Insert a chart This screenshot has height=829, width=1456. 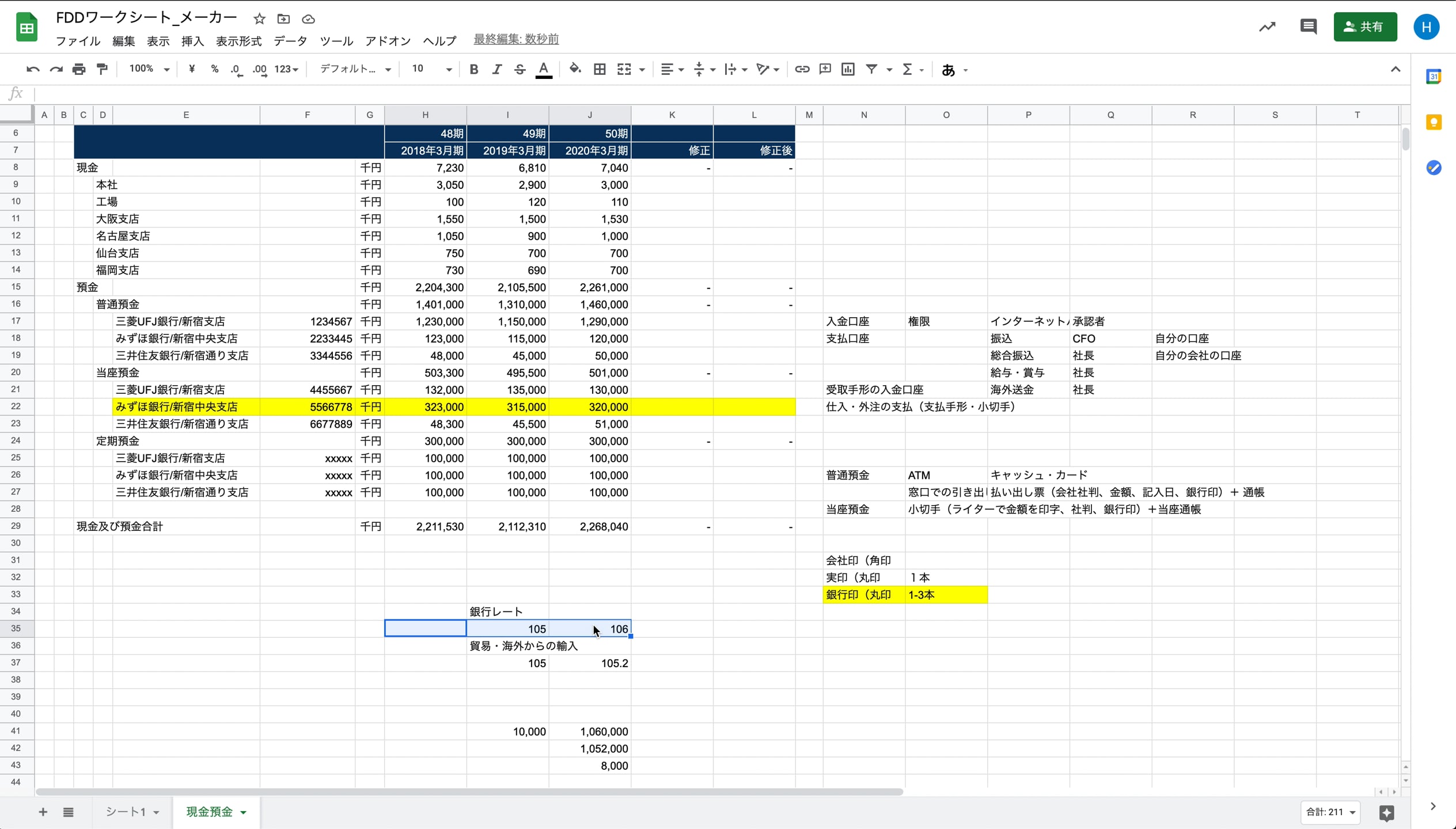(x=847, y=69)
